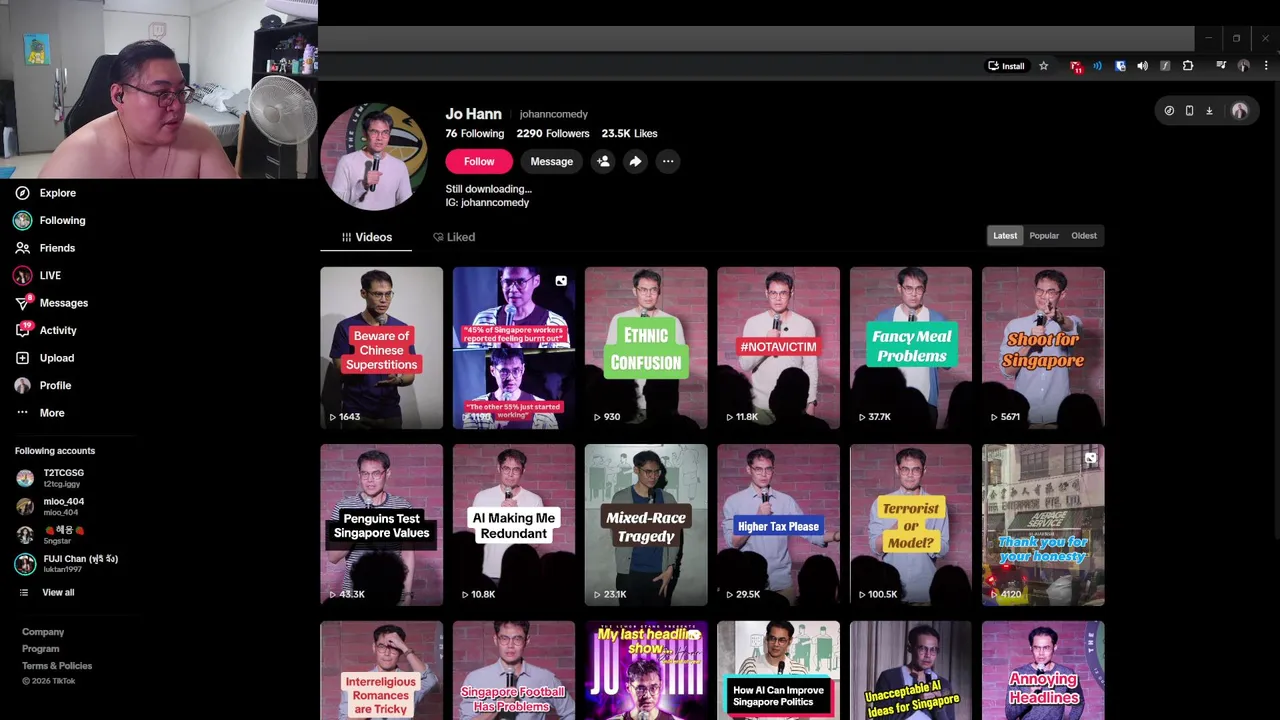Open the Thank you for your honesty post
Viewport: 1280px width, 720px height.
[x=1043, y=525]
